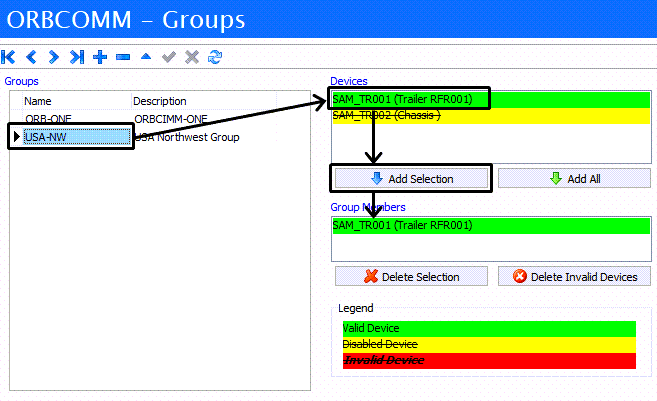The width and height of the screenshot is (657, 401).
Task: Click Delete Invalid Devices button
Action: click(574, 277)
